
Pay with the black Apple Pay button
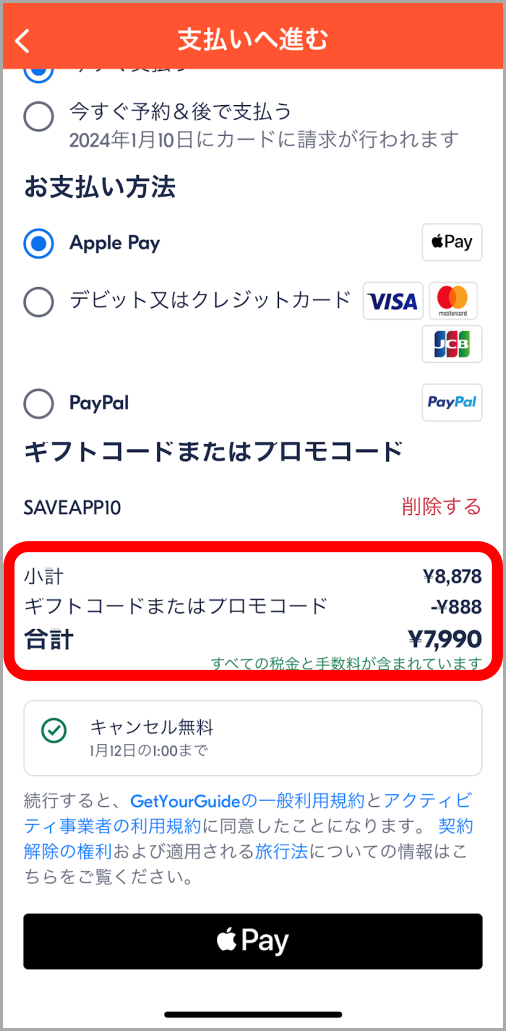(253, 941)
